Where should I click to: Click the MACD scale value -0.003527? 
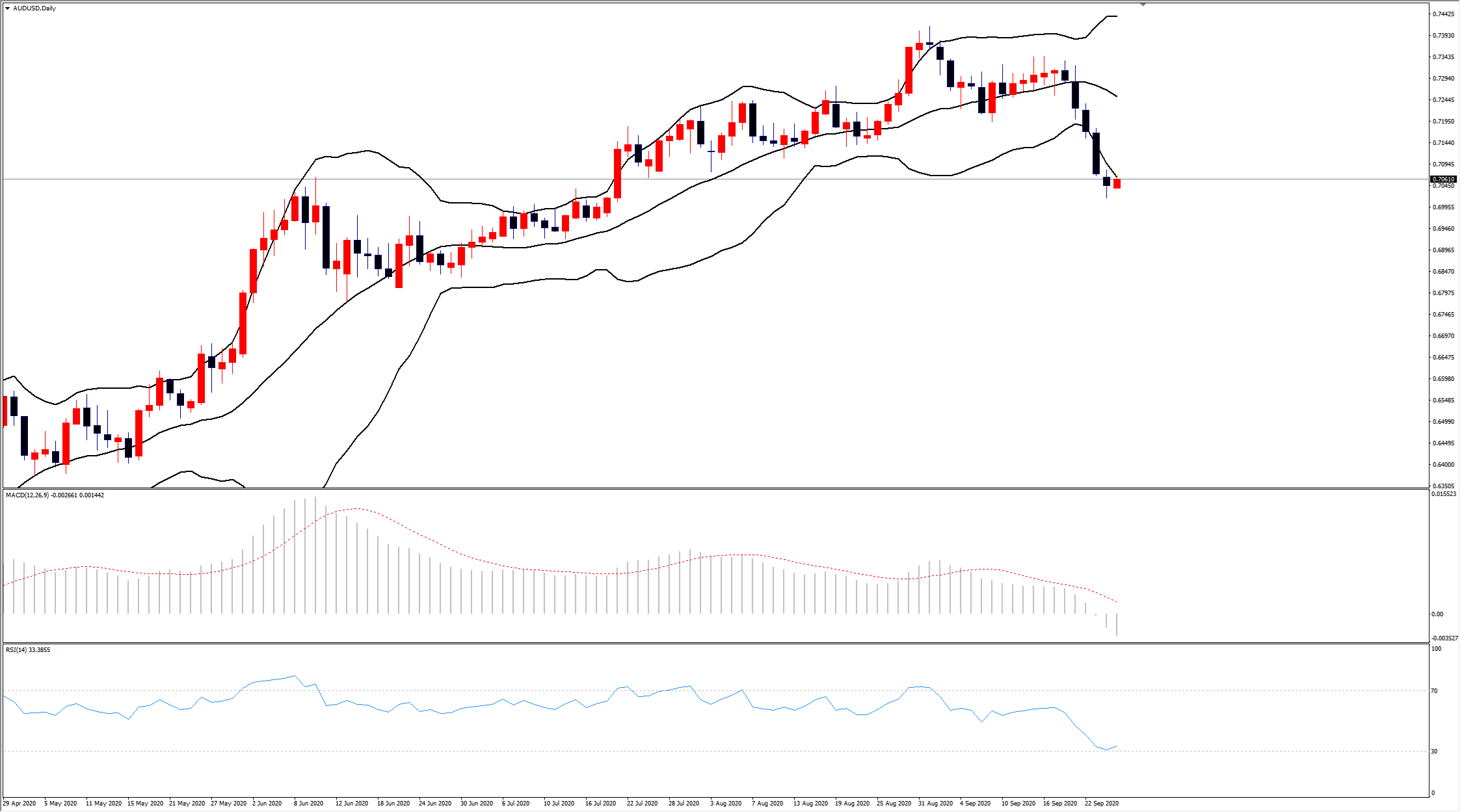click(x=1444, y=638)
